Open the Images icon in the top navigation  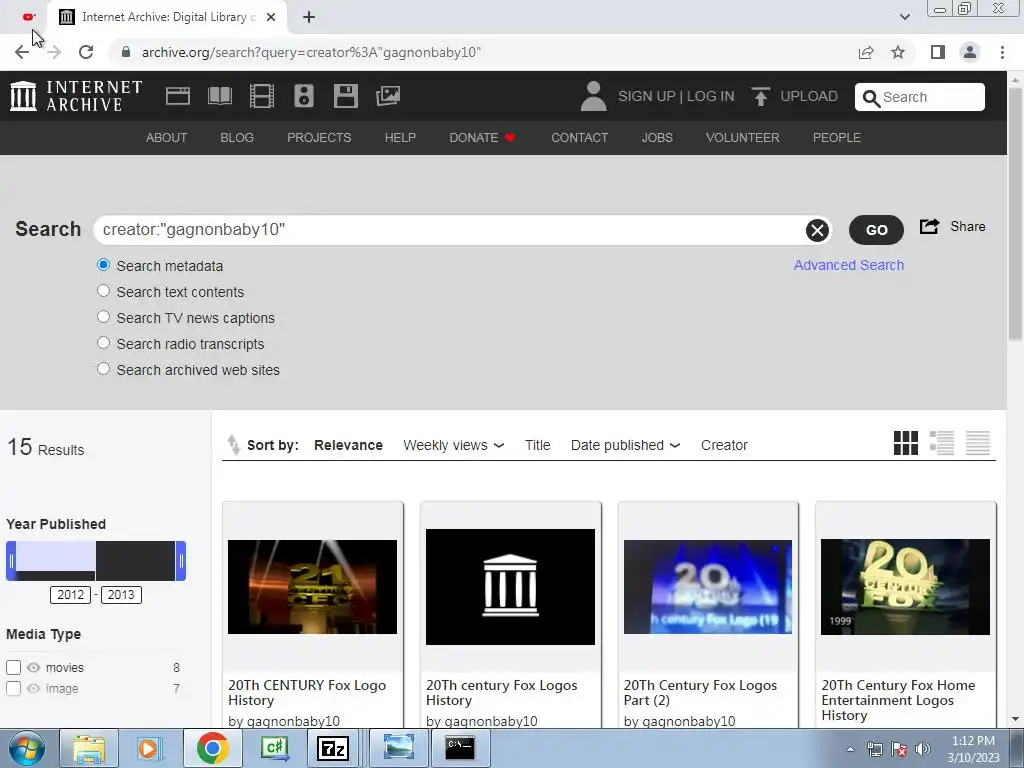click(x=388, y=96)
